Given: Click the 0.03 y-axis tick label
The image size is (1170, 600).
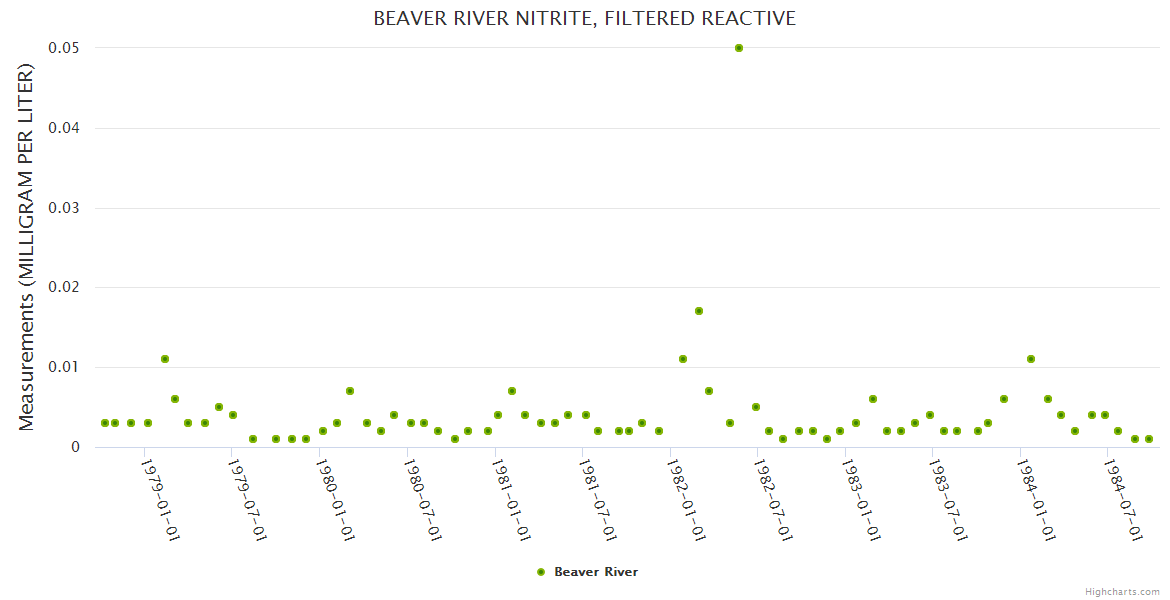Looking at the screenshot, I should tap(66, 208).
